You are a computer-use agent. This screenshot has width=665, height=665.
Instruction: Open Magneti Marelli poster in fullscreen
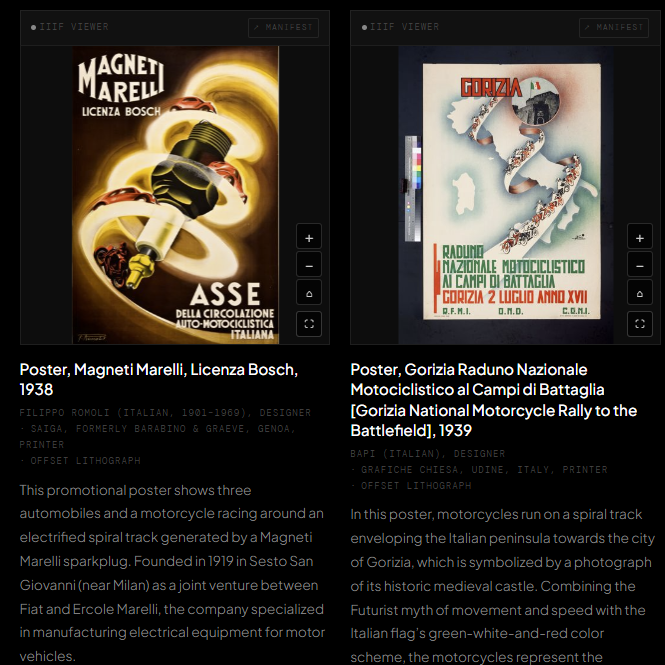coord(309,323)
